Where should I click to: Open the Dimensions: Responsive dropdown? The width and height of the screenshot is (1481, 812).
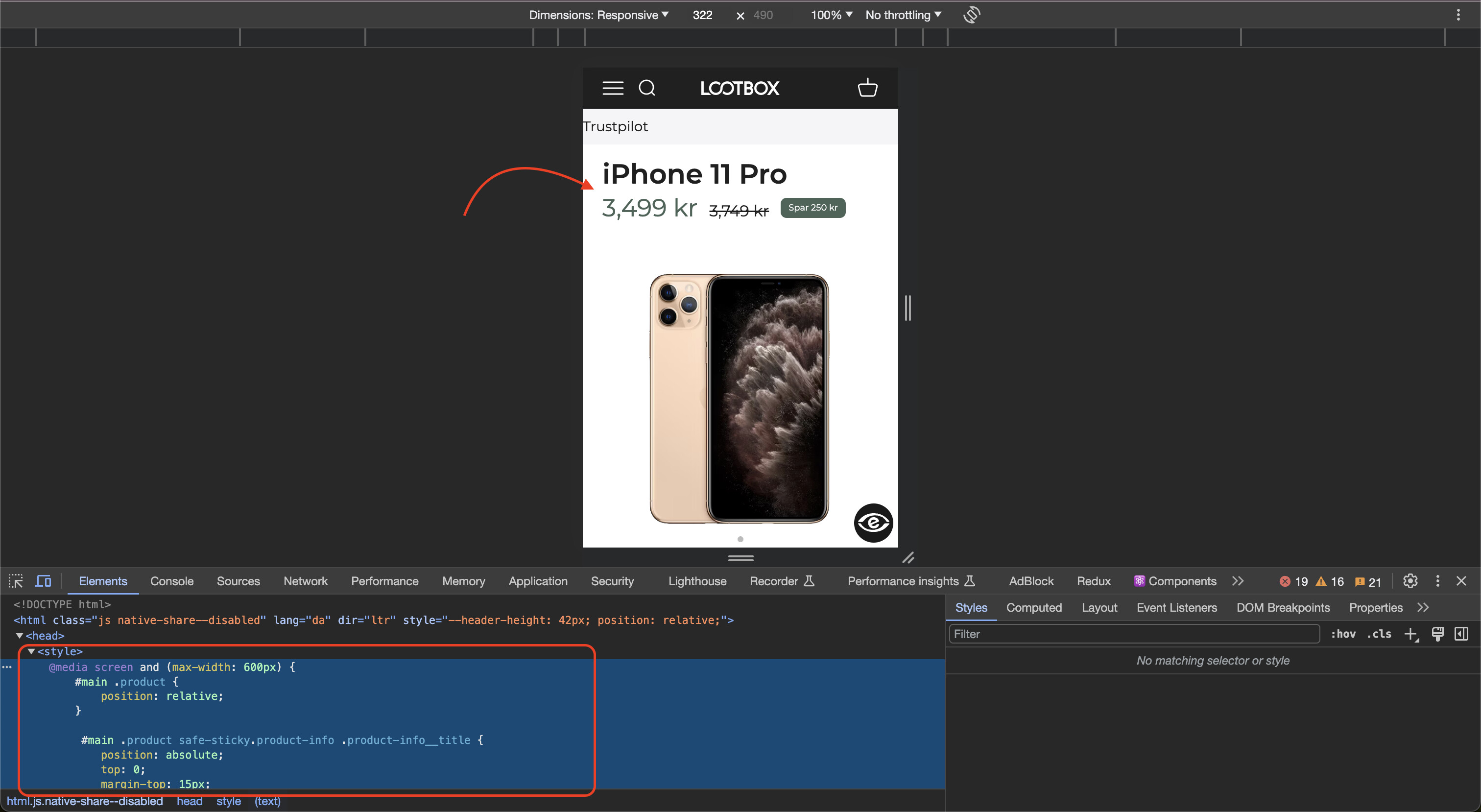[598, 15]
